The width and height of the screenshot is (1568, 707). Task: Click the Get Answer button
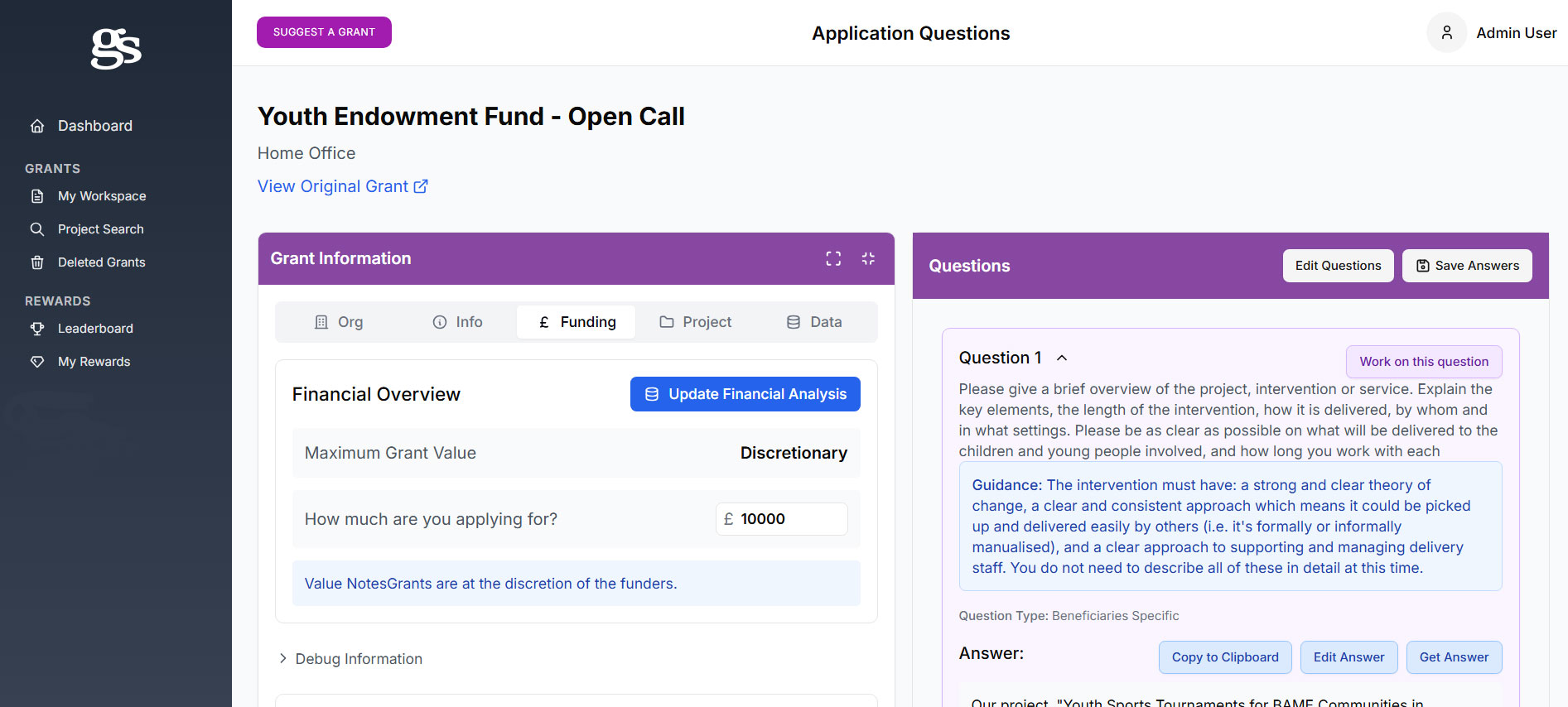click(1454, 657)
